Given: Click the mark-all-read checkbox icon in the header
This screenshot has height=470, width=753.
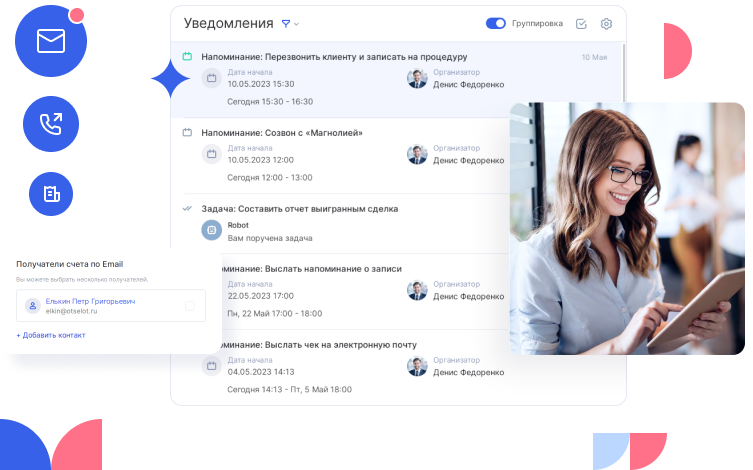Looking at the screenshot, I should point(582,24).
